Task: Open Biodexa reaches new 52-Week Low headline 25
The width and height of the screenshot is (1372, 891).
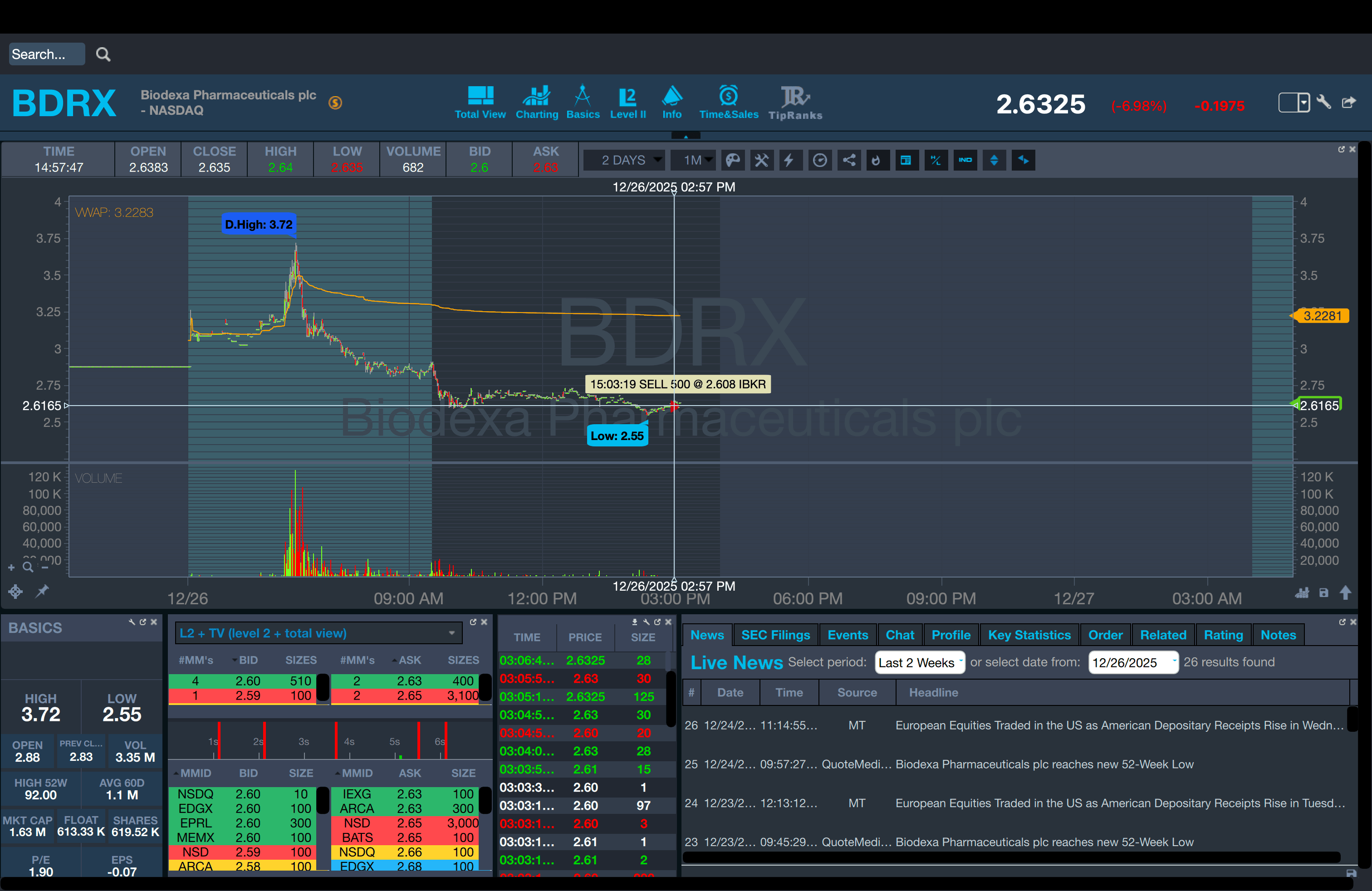Action: 1044,764
